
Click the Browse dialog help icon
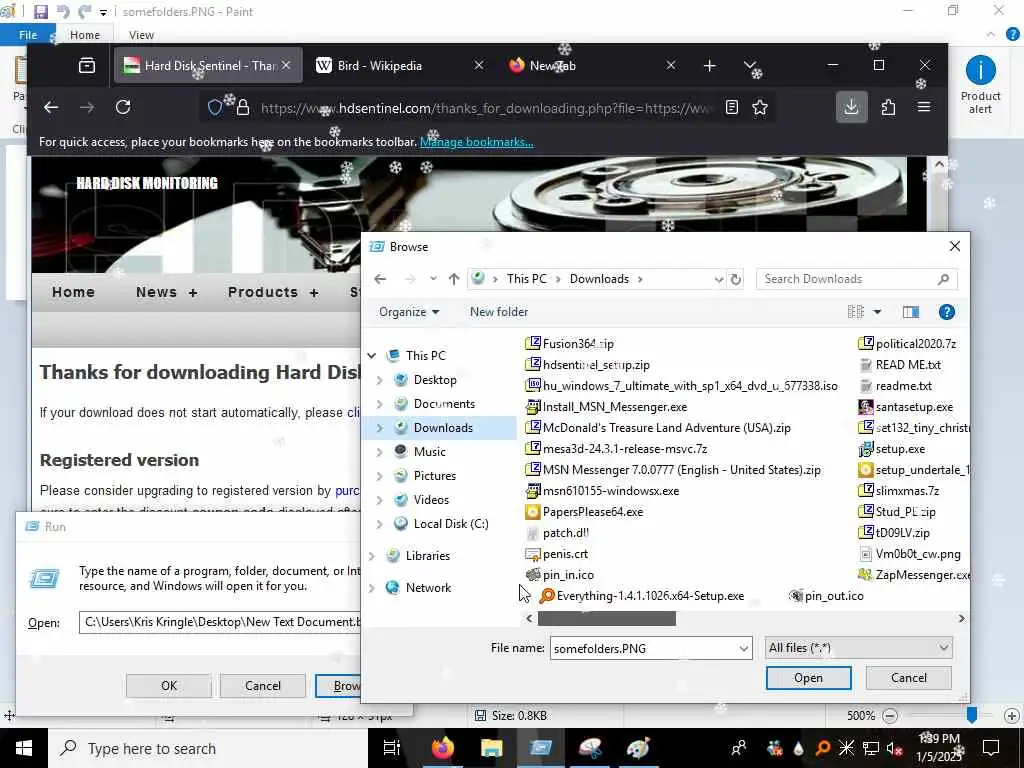pyautogui.click(x=946, y=312)
